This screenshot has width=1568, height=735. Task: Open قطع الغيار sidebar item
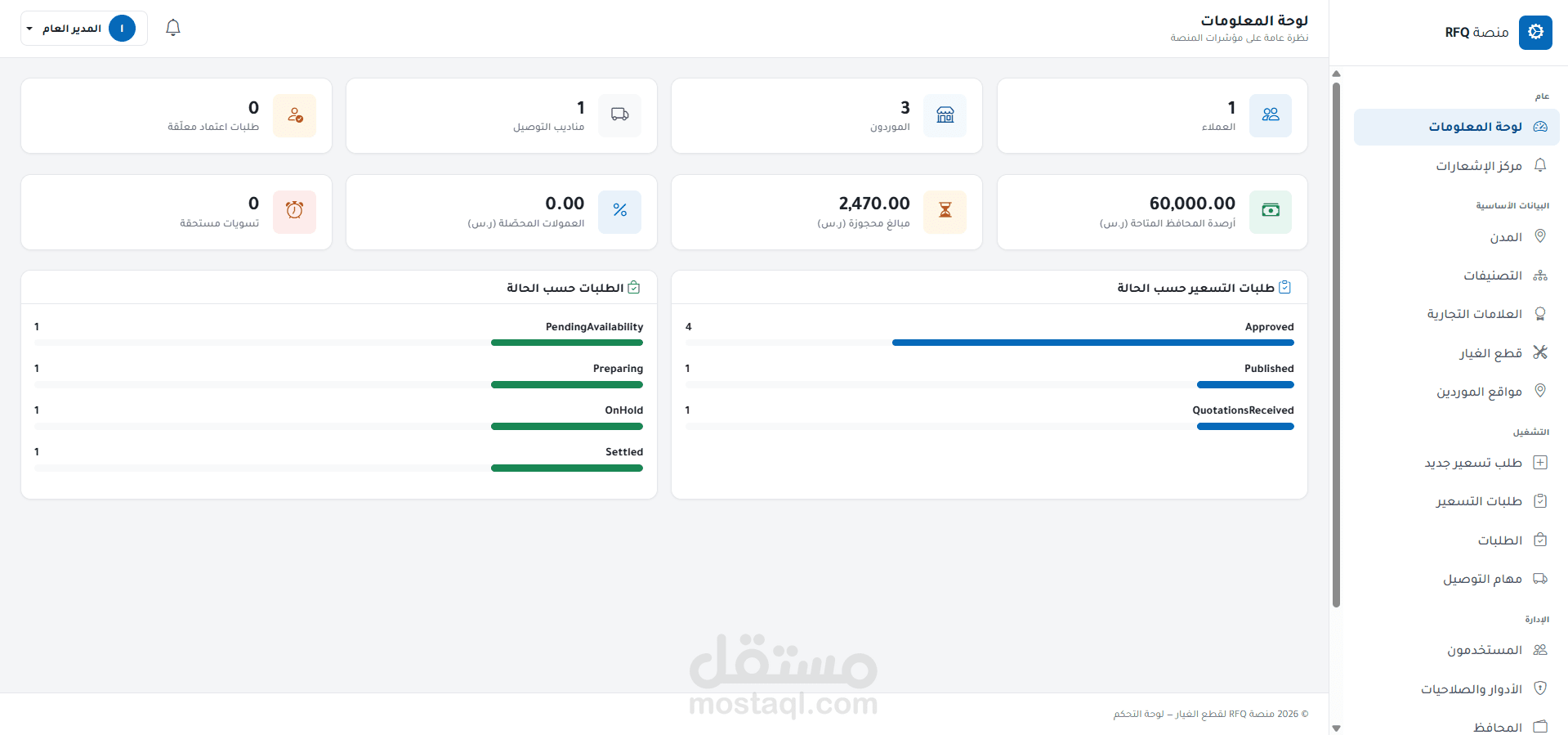click(1456, 353)
